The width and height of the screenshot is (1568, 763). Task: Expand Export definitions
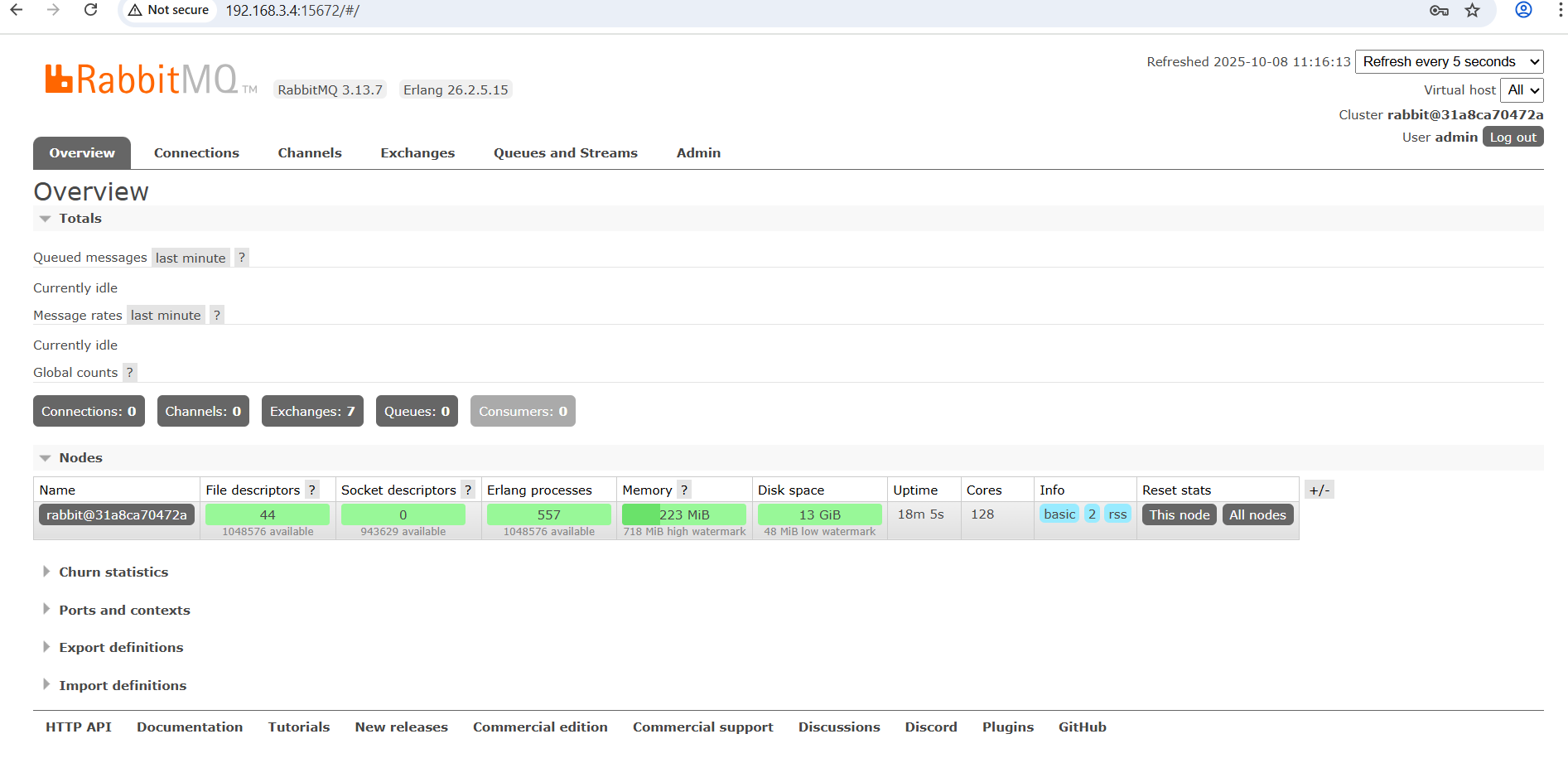pyautogui.click(x=121, y=647)
